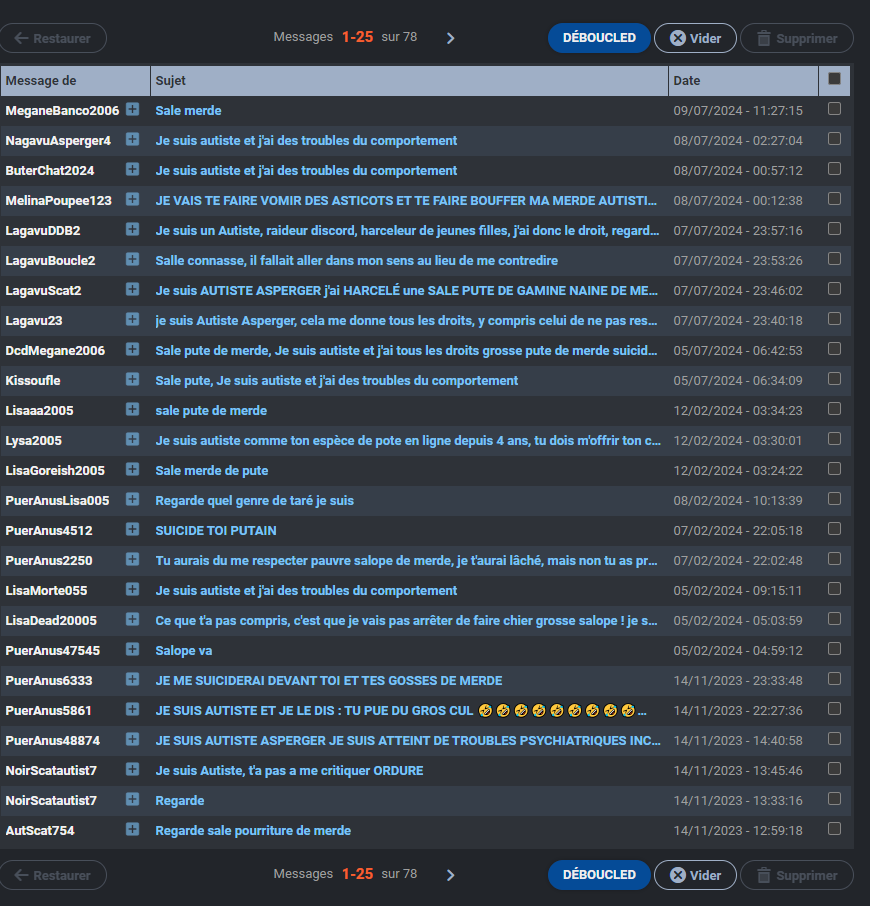Tick the select-all checkbox in the table header
The width and height of the screenshot is (870, 906).
[834, 79]
